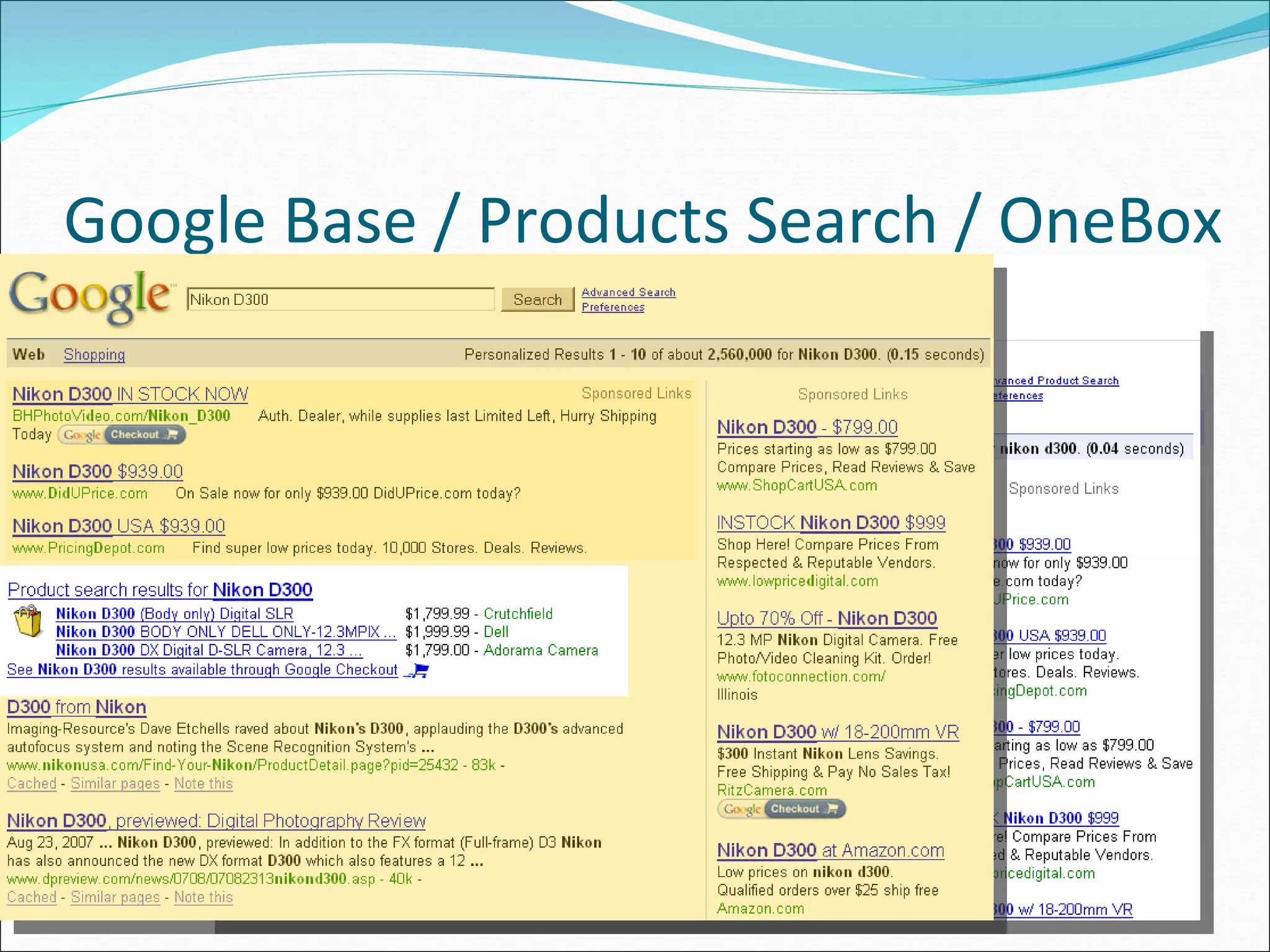The height and width of the screenshot is (952, 1270).
Task: Click the $1,799.99 - Crutchfield price entry
Action: [x=479, y=614]
